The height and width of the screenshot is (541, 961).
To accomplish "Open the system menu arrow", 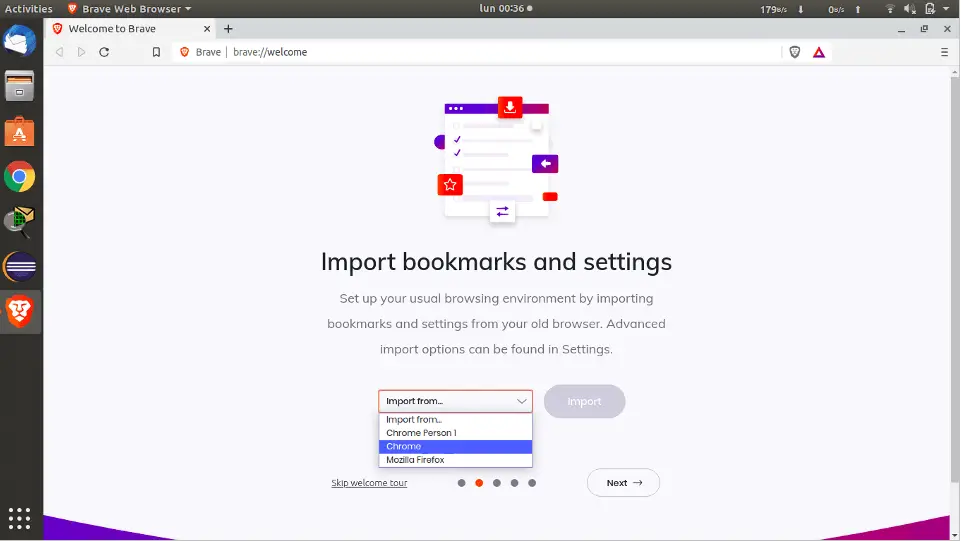I will pos(947,9).
